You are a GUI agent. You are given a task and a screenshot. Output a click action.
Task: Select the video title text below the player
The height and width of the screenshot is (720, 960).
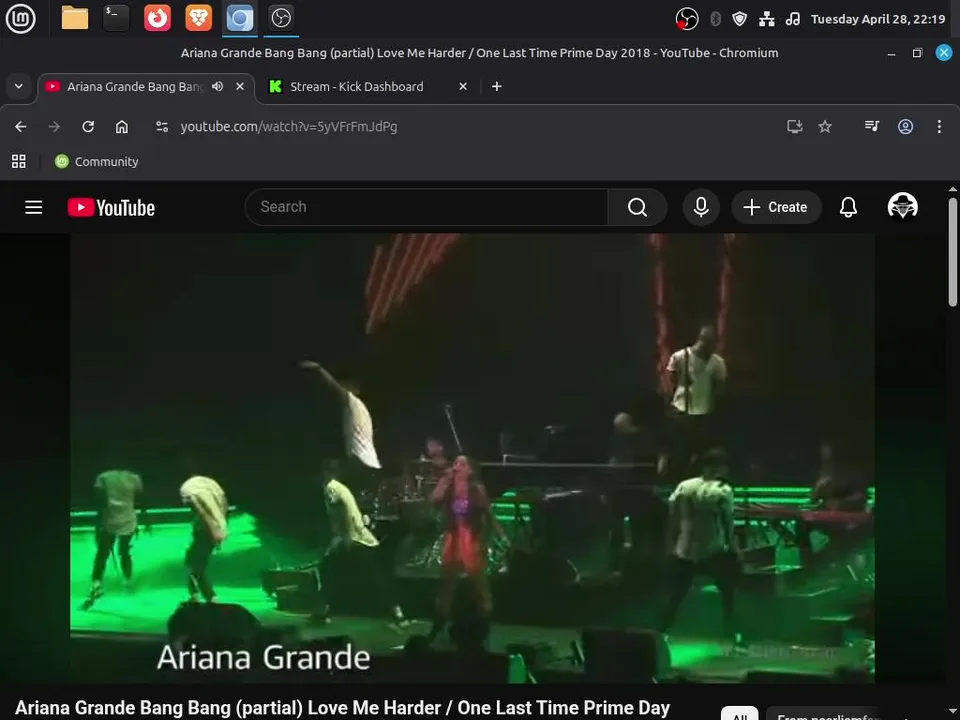pyautogui.click(x=342, y=708)
